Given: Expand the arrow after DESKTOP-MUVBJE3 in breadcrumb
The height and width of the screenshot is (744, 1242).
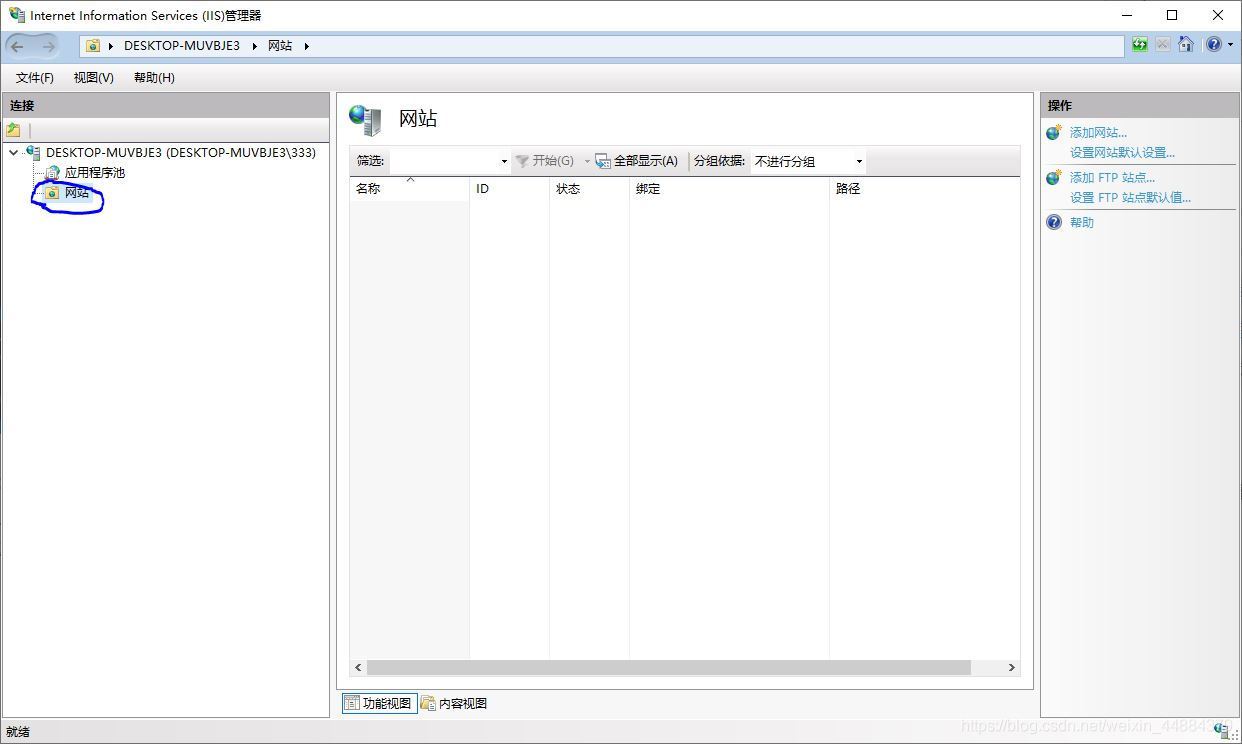Looking at the screenshot, I should (x=254, y=46).
